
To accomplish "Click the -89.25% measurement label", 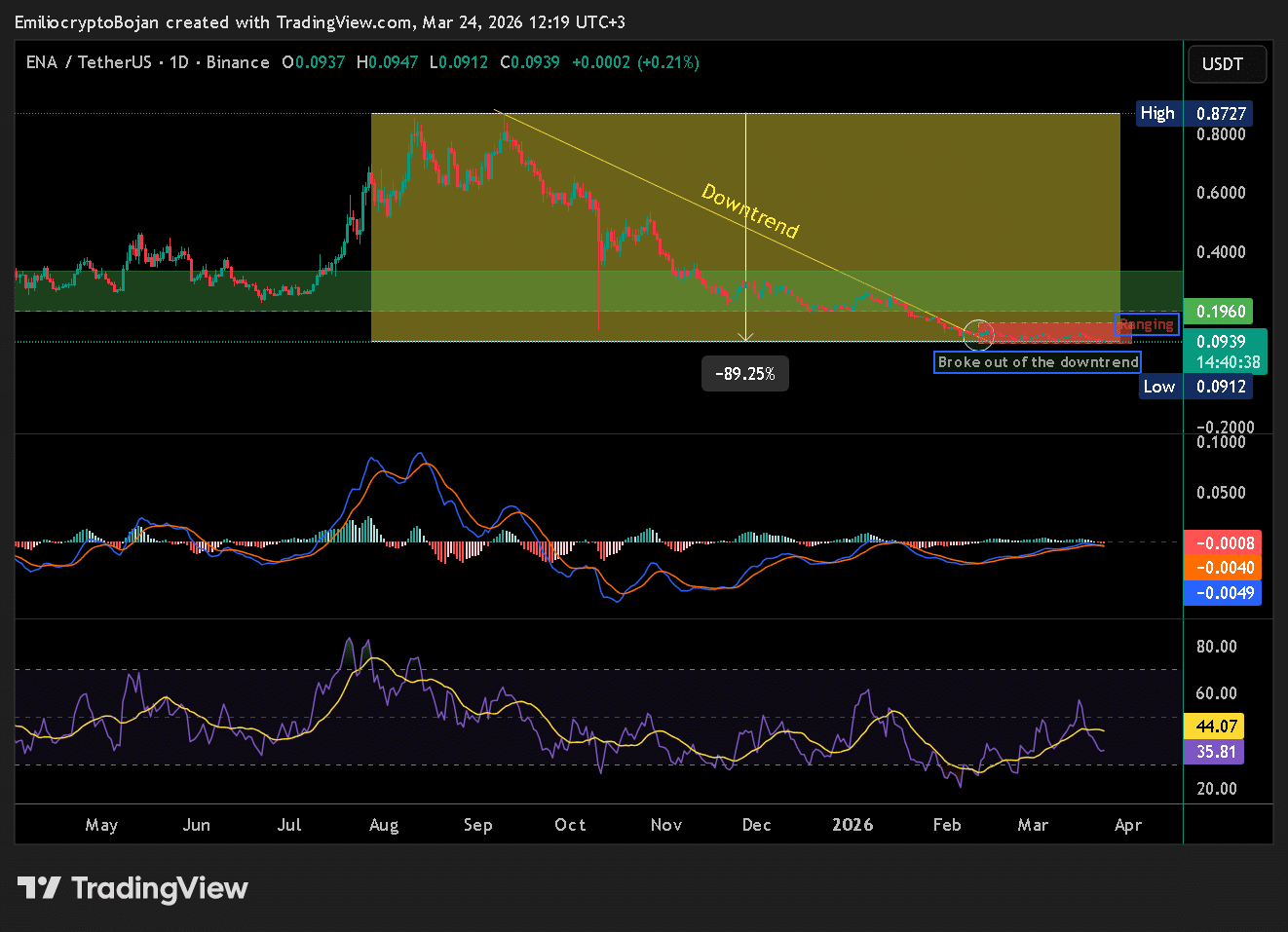I will tap(745, 374).
